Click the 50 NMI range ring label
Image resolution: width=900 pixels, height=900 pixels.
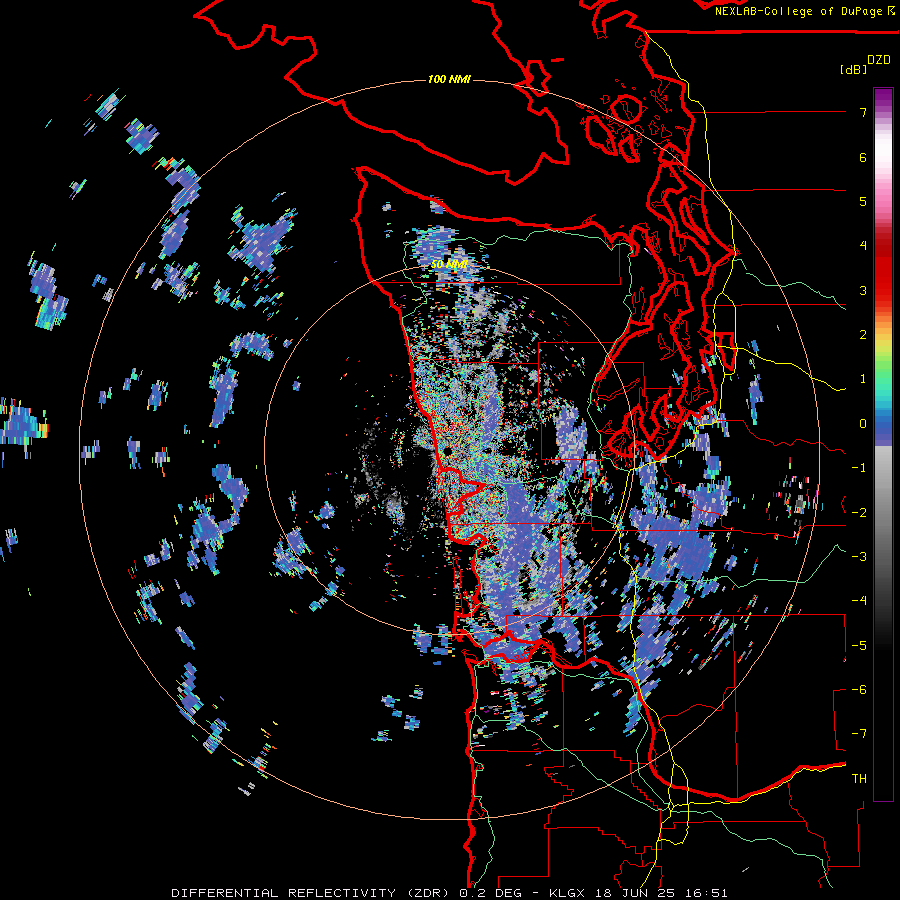coord(449,264)
